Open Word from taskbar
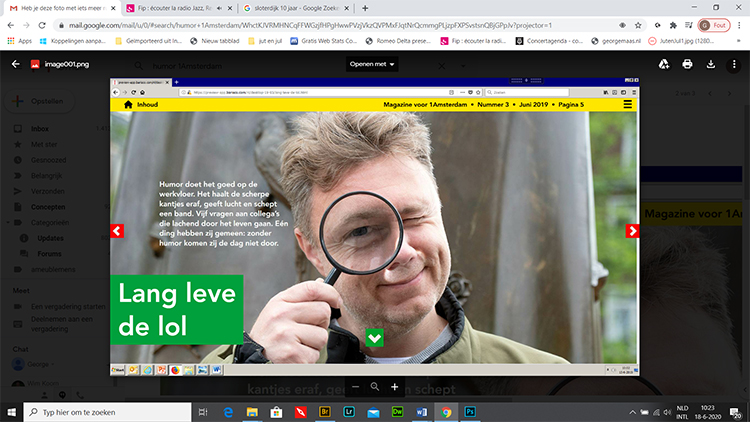 point(421,412)
